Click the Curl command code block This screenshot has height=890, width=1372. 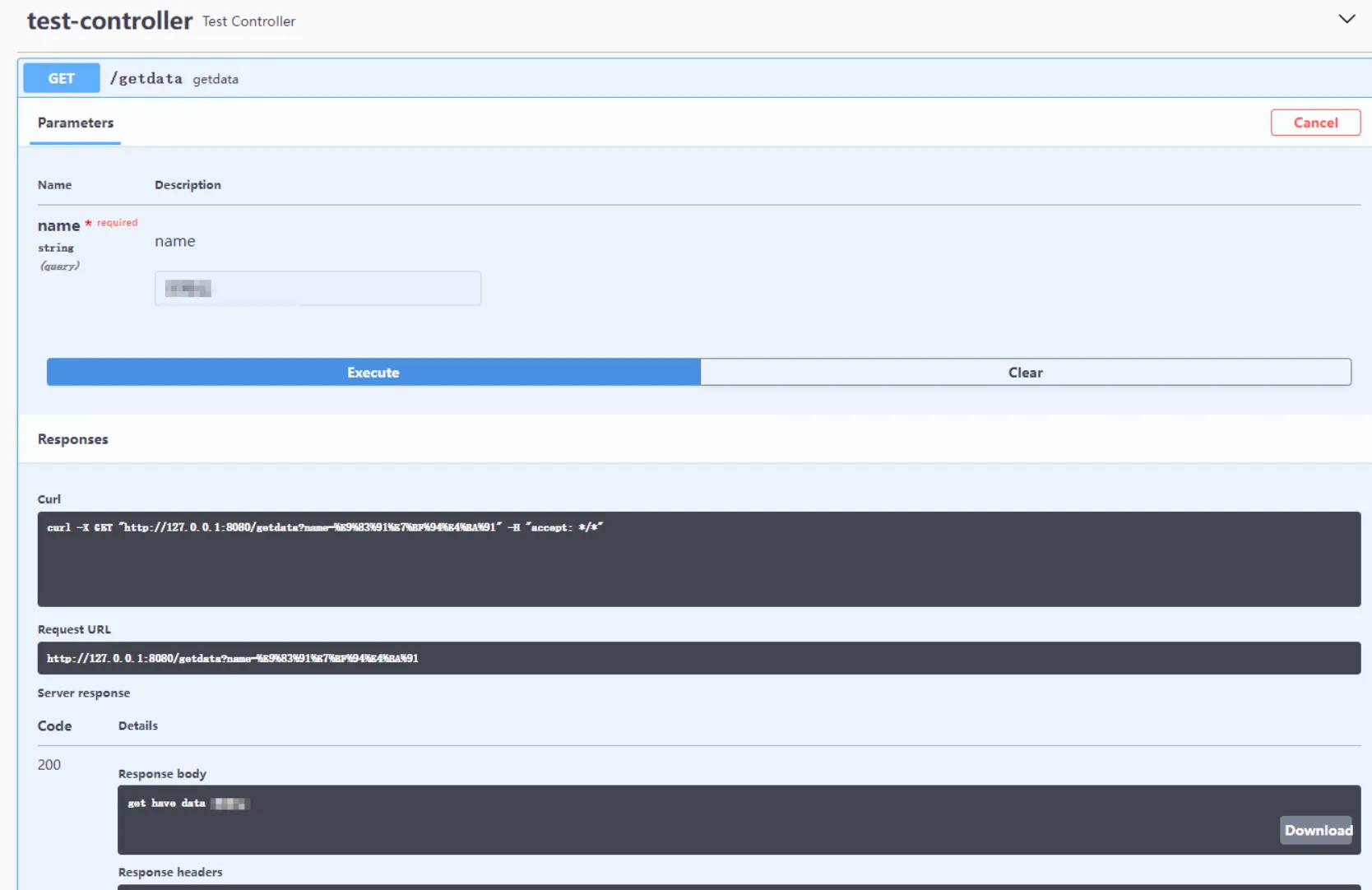tap(698, 559)
